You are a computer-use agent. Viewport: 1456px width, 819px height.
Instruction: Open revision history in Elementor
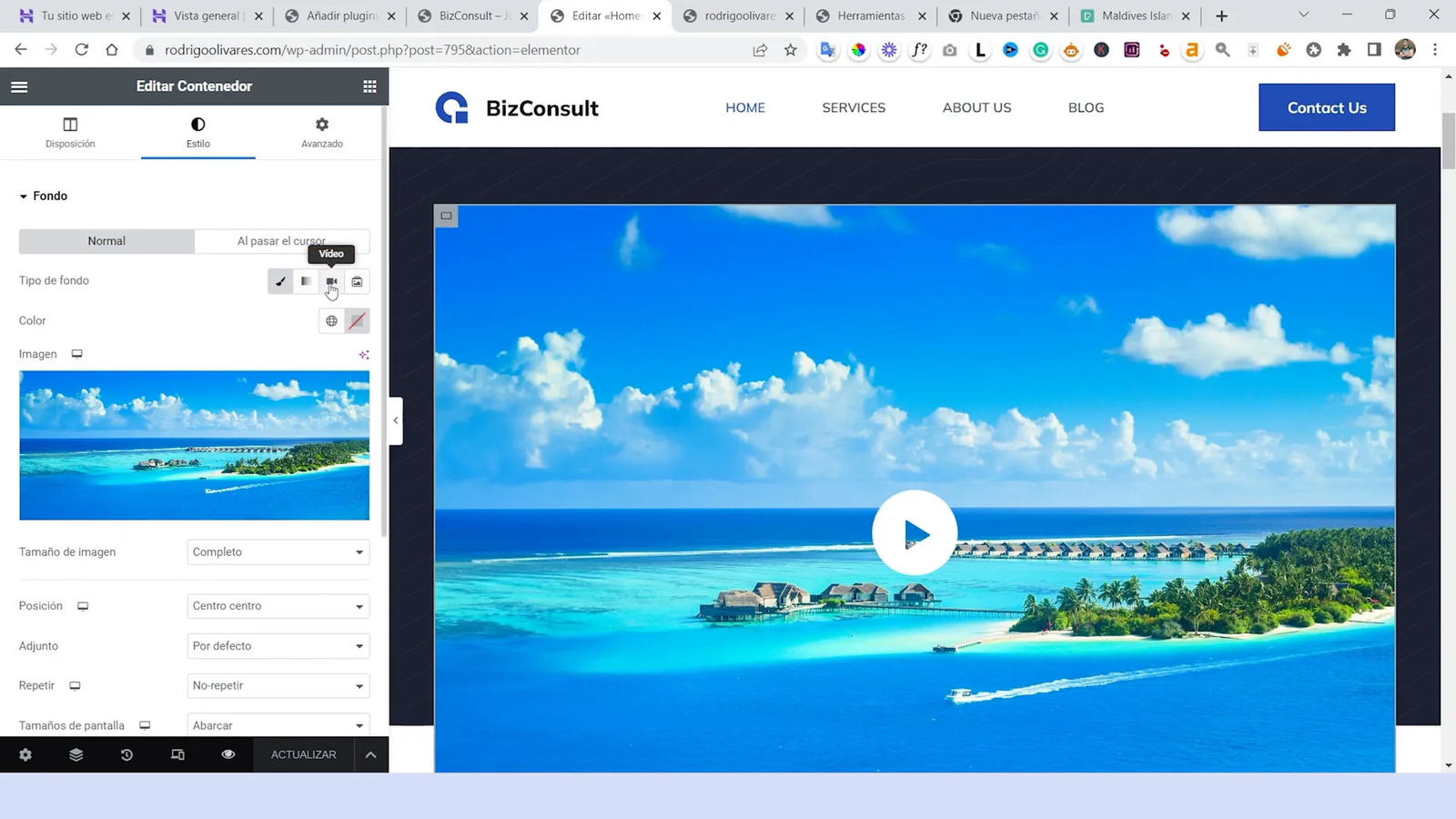coord(126,754)
